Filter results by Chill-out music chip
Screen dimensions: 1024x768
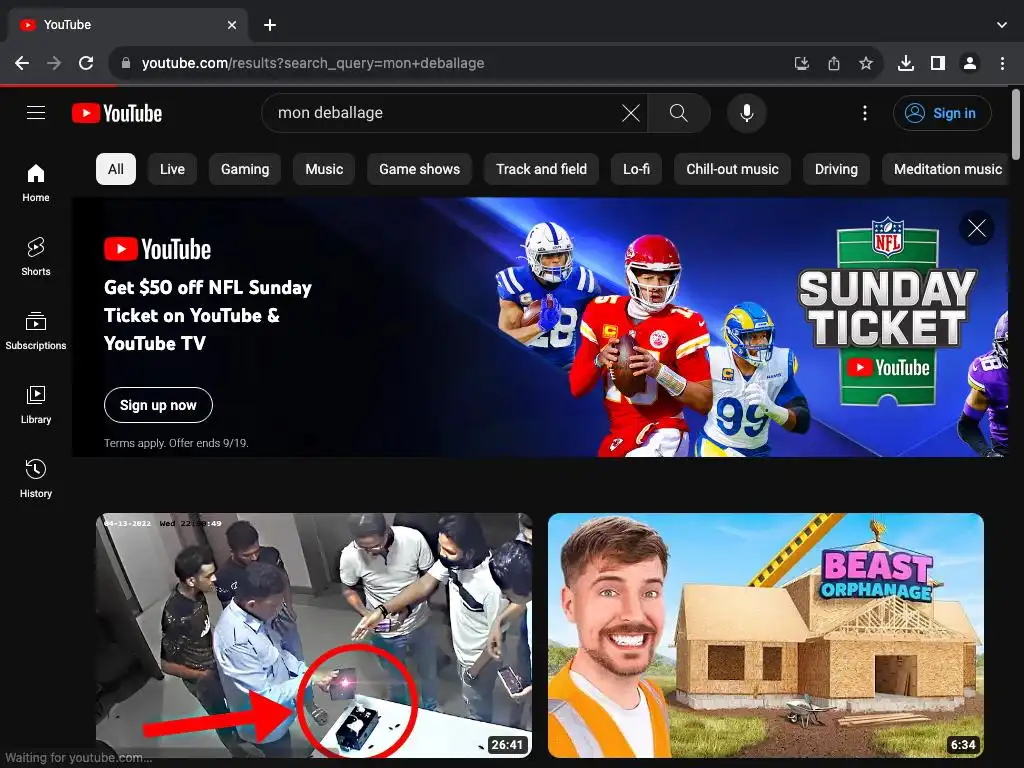pyautogui.click(x=732, y=169)
